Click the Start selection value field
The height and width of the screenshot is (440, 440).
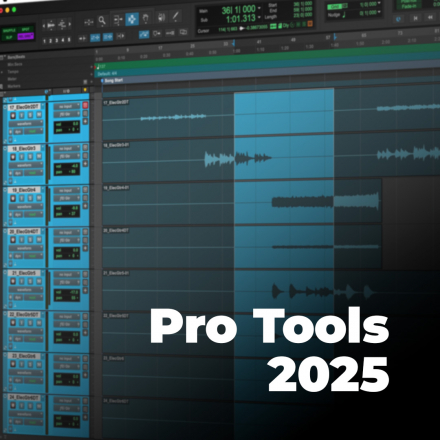click(x=302, y=4)
